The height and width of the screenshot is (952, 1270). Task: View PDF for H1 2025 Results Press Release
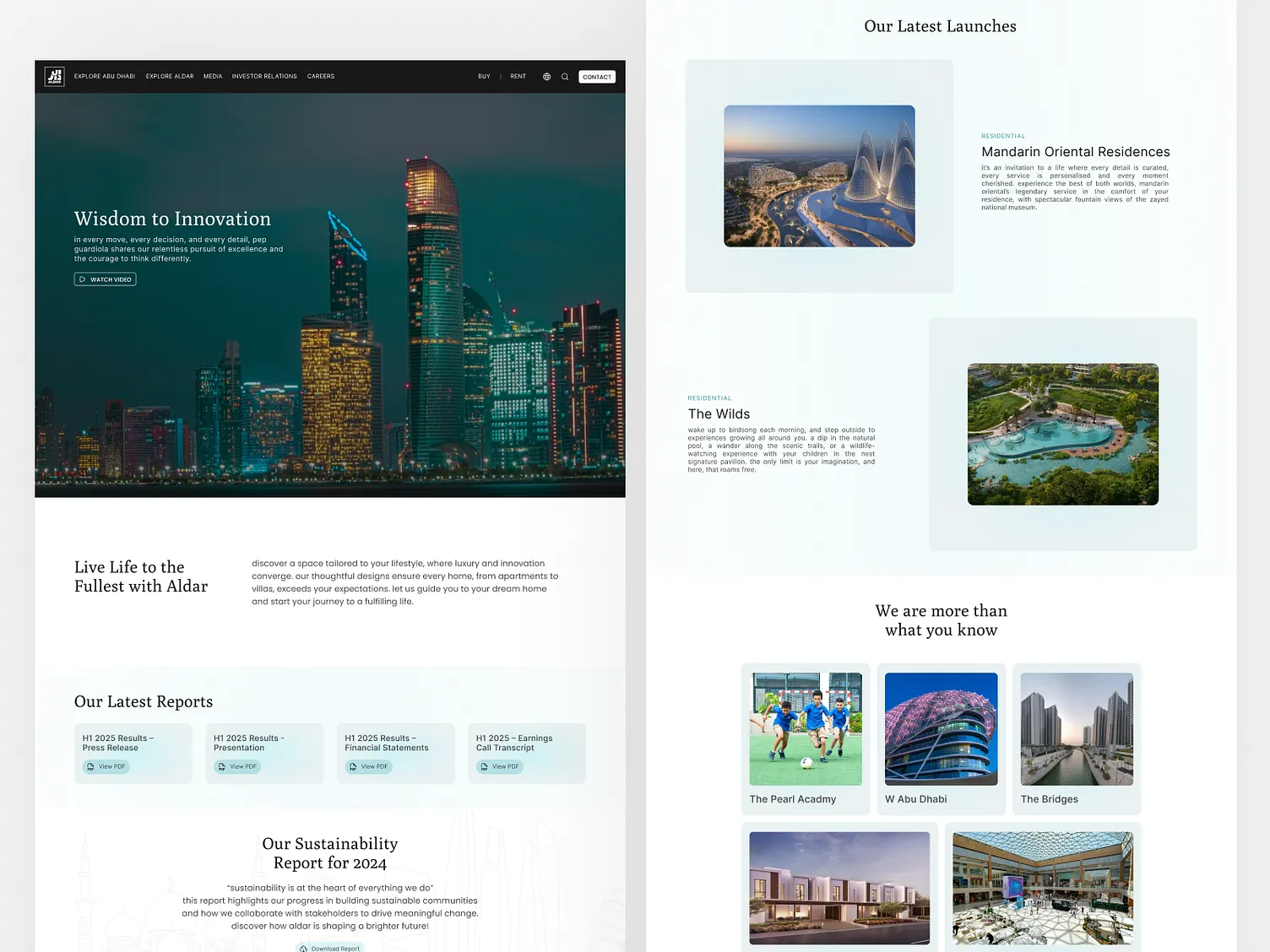[x=106, y=766]
